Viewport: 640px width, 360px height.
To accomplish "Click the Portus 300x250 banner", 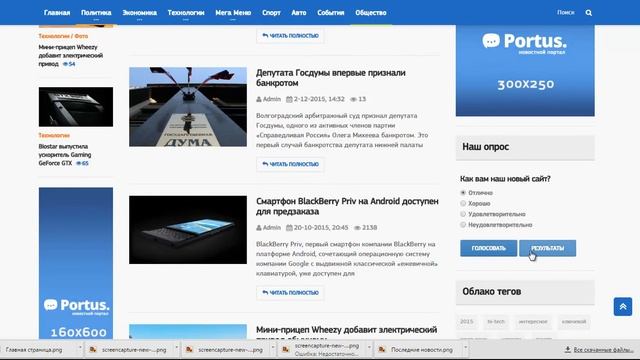I will pos(525,70).
